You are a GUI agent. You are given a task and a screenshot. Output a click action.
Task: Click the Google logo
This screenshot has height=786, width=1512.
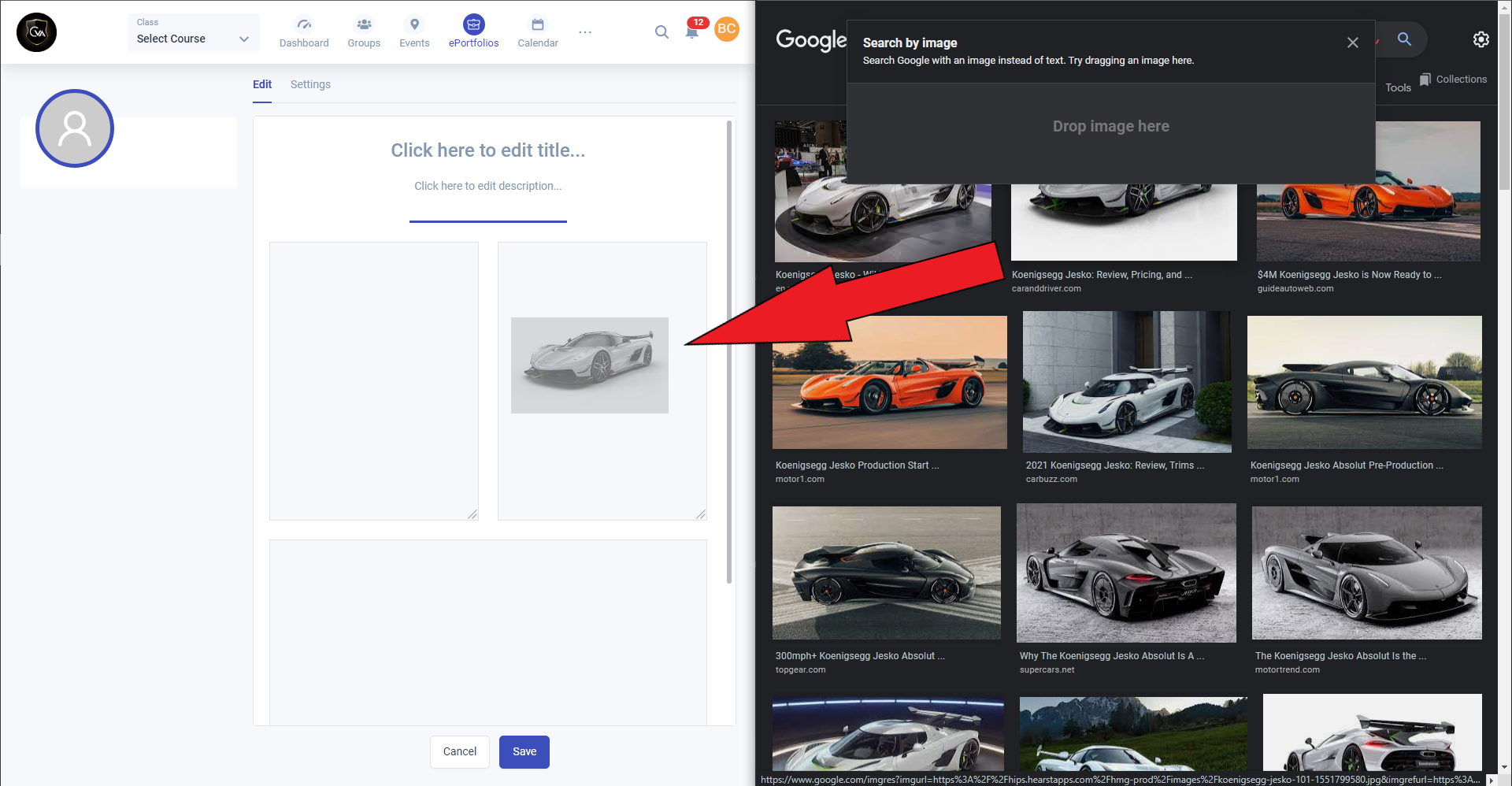pyautogui.click(x=811, y=40)
